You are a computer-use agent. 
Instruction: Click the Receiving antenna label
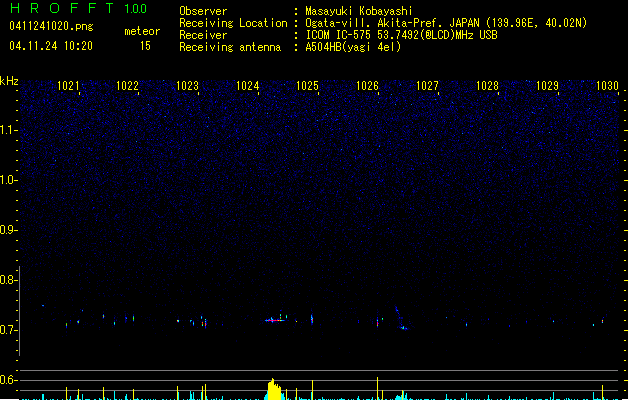tap(230, 47)
